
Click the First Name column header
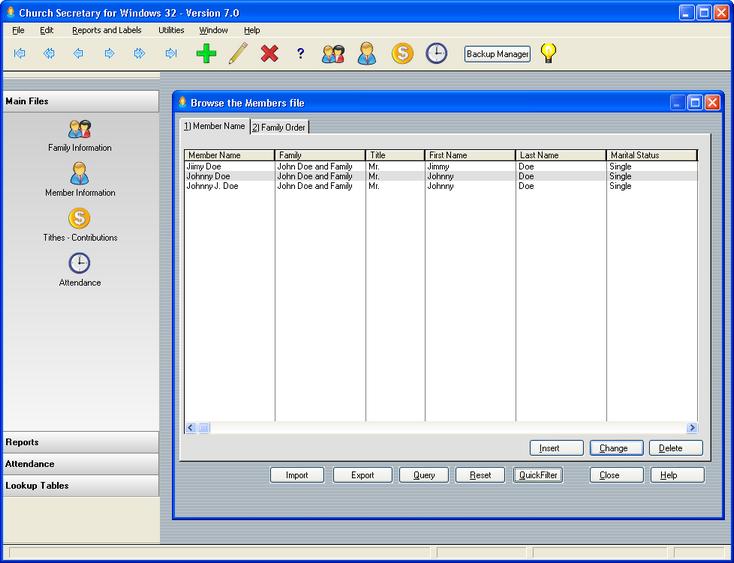(470, 155)
